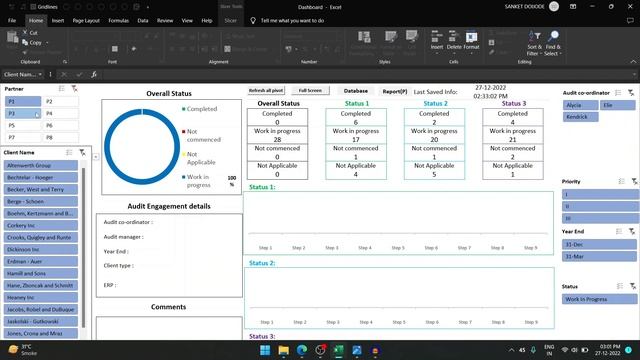Click the Insert Function fx icon

coord(94,74)
